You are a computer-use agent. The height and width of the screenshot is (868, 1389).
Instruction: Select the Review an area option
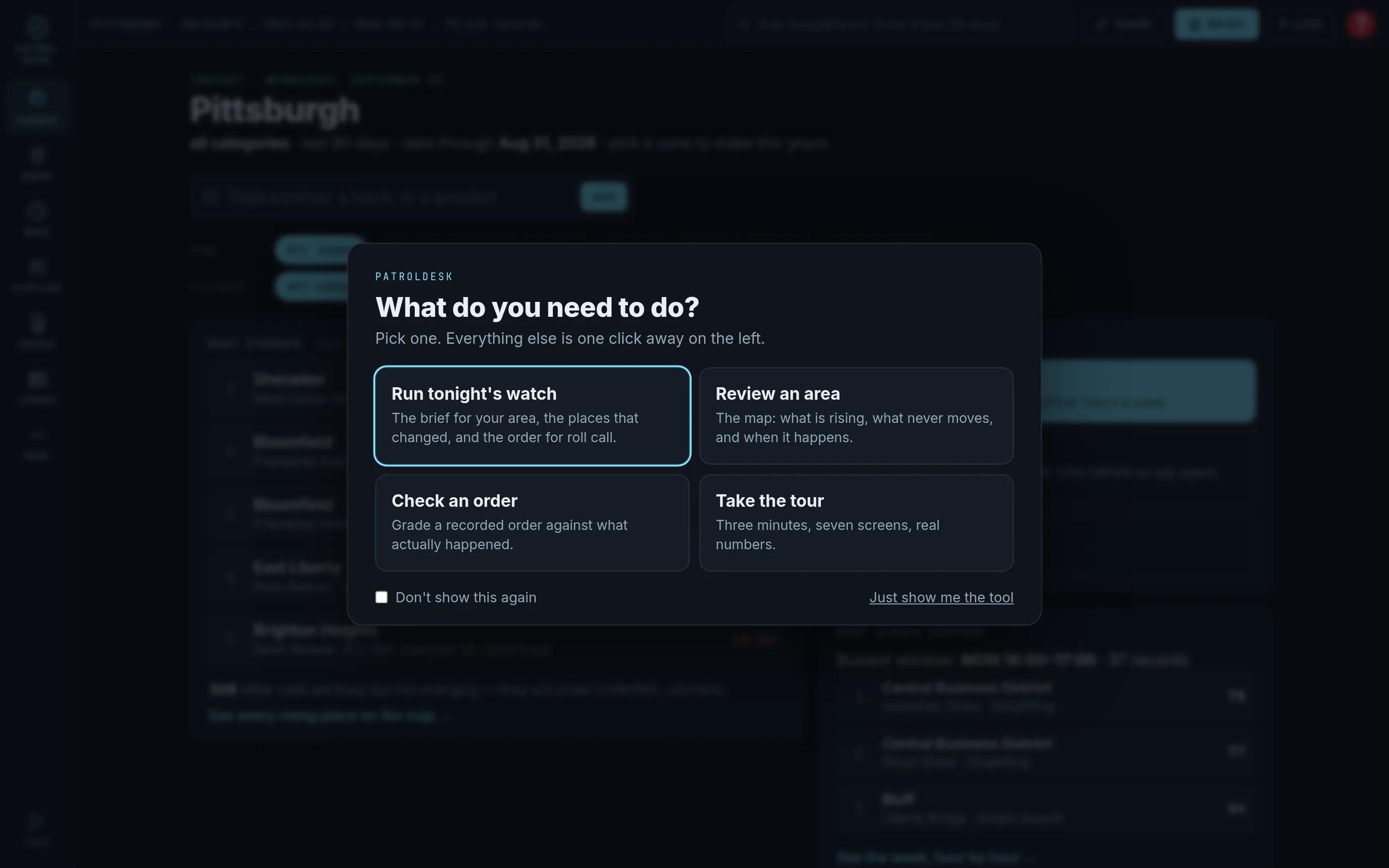click(x=857, y=416)
